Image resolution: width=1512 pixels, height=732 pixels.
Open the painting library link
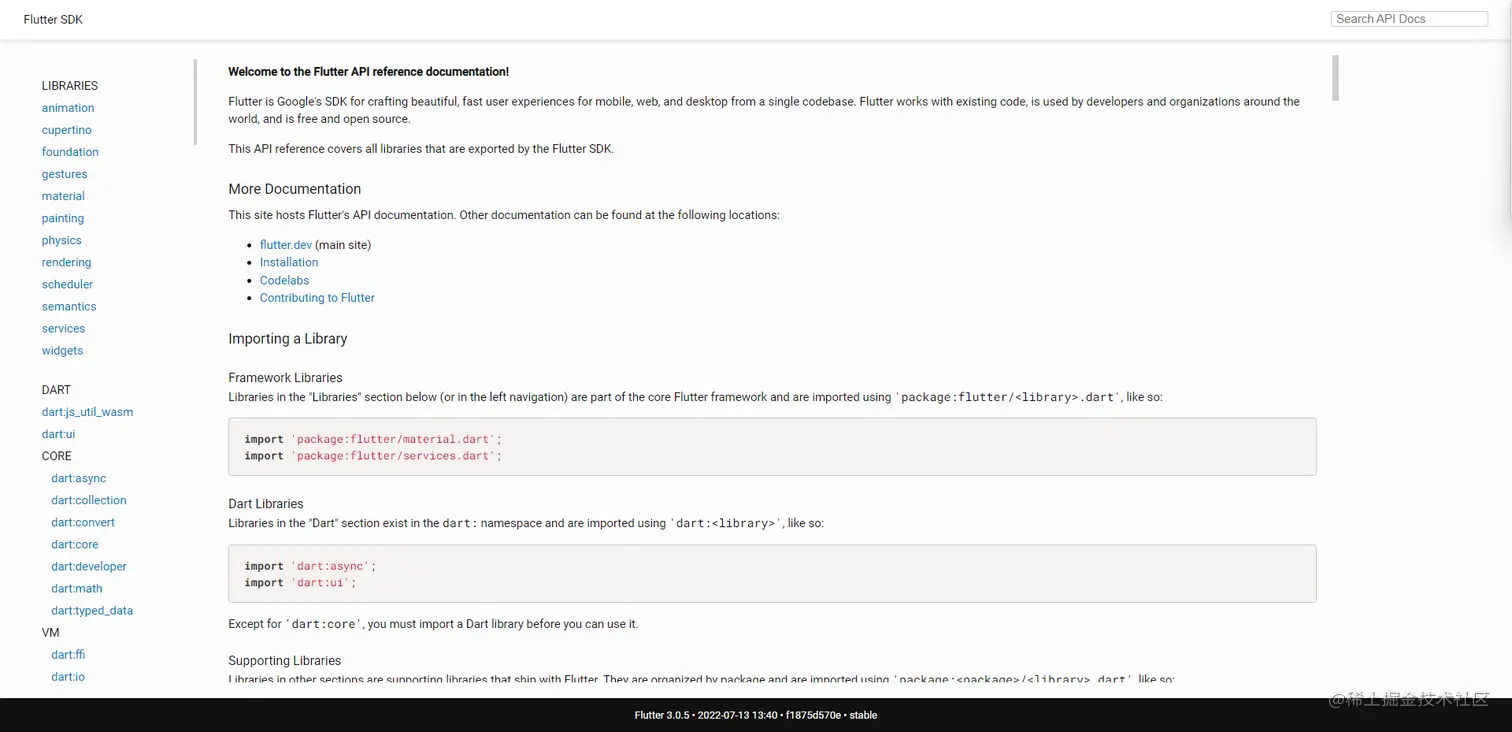pos(63,218)
